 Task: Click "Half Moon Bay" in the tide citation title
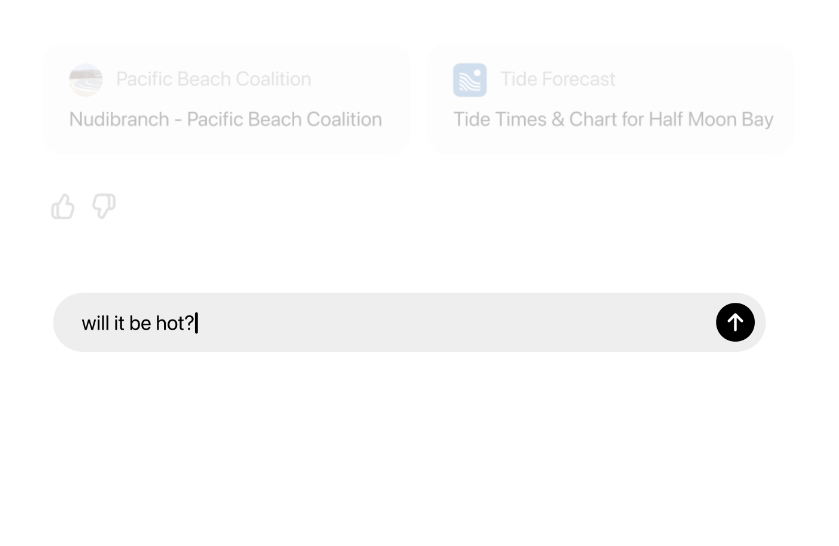click(x=711, y=119)
